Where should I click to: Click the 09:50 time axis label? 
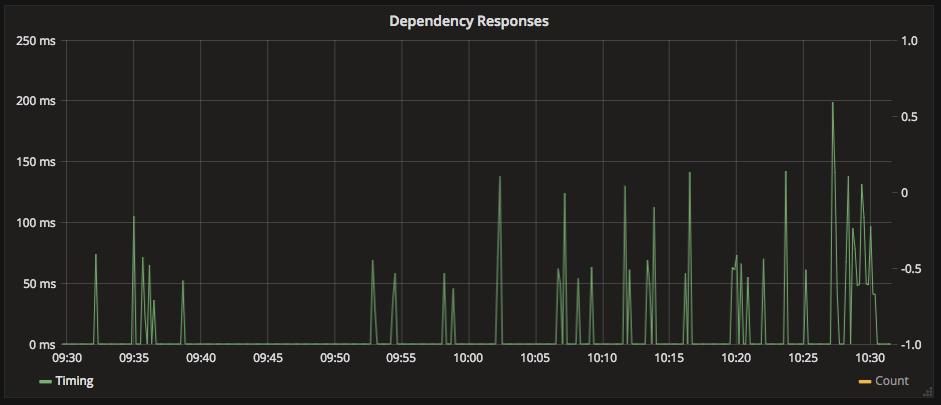[x=334, y=359]
